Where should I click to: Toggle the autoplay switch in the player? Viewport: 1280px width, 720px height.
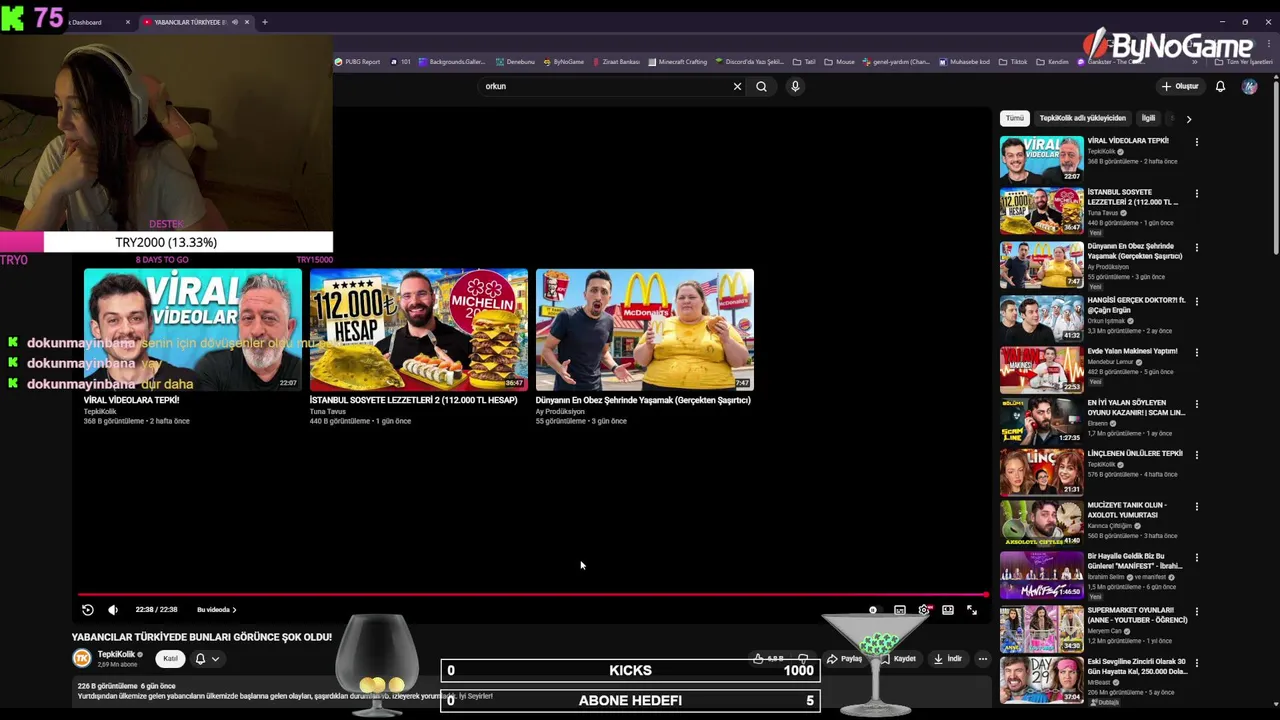[x=874, y=610]
